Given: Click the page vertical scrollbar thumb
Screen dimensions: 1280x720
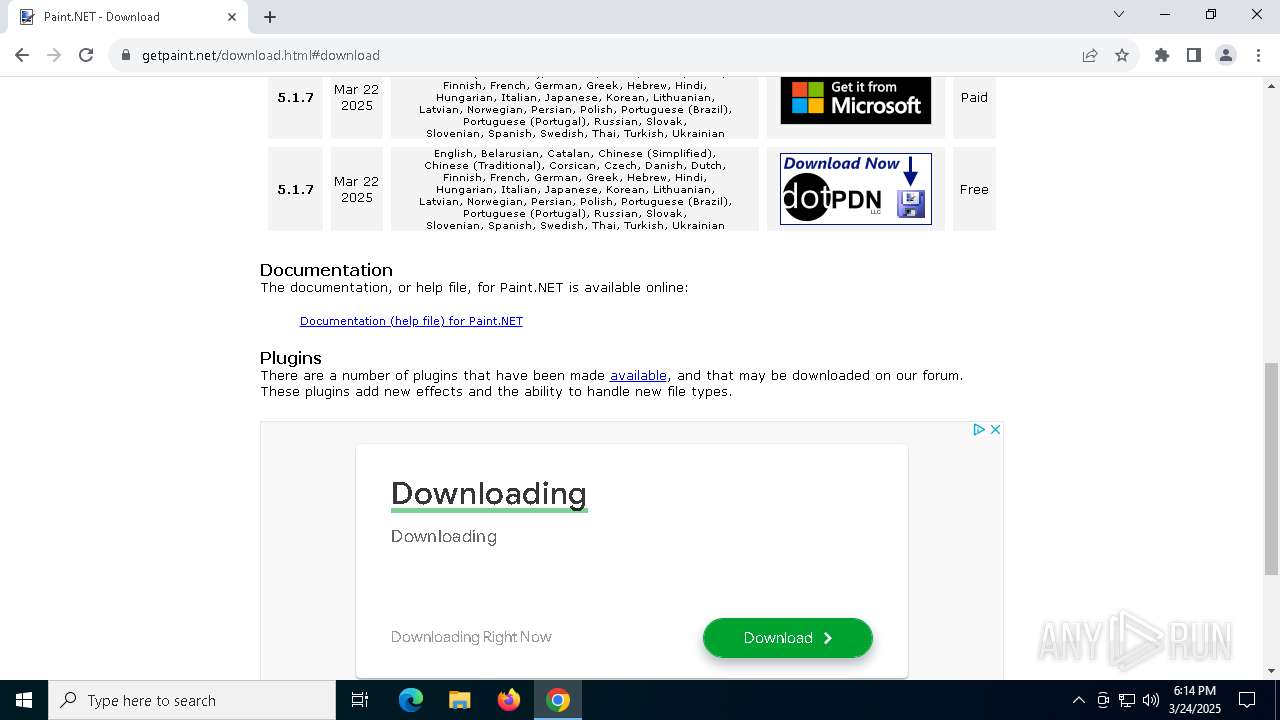Looking at the screenshot, I should click(1271, 468).
